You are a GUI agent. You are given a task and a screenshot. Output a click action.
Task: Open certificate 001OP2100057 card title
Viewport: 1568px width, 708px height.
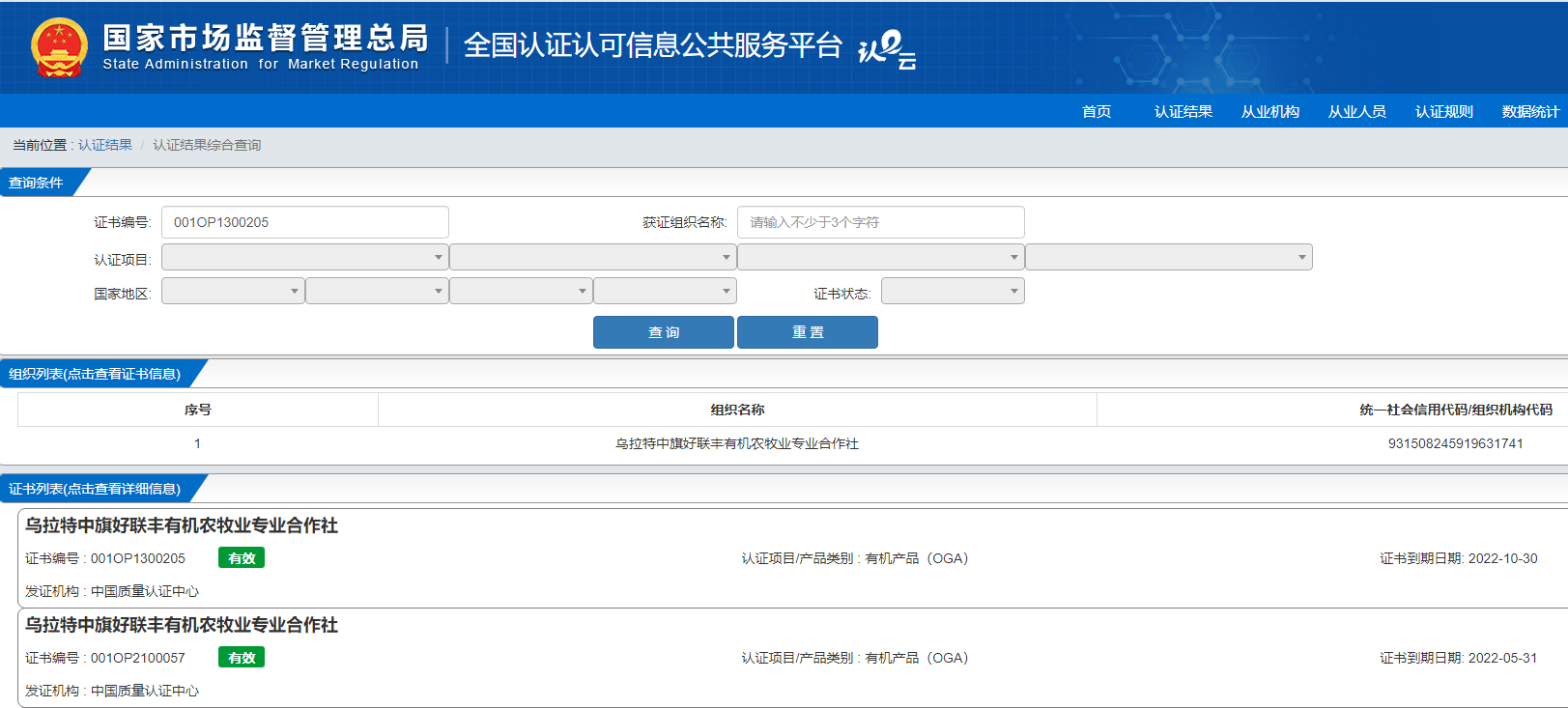click(x=182, y=625)
